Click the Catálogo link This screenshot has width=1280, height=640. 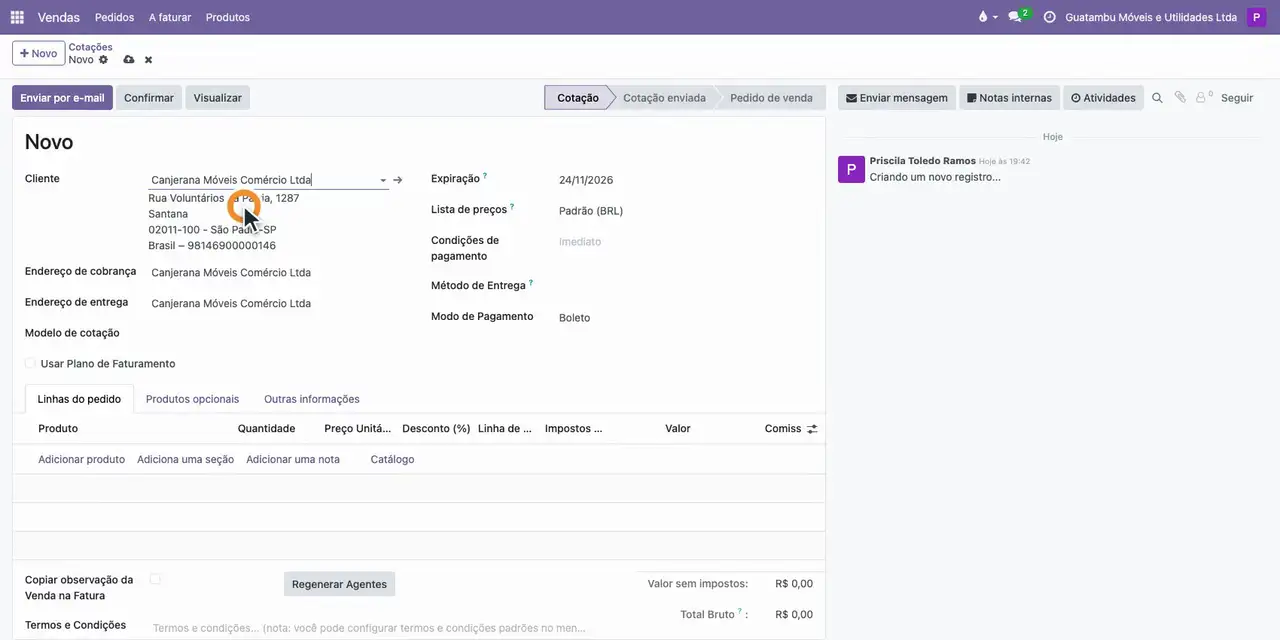tap(392, 460)
